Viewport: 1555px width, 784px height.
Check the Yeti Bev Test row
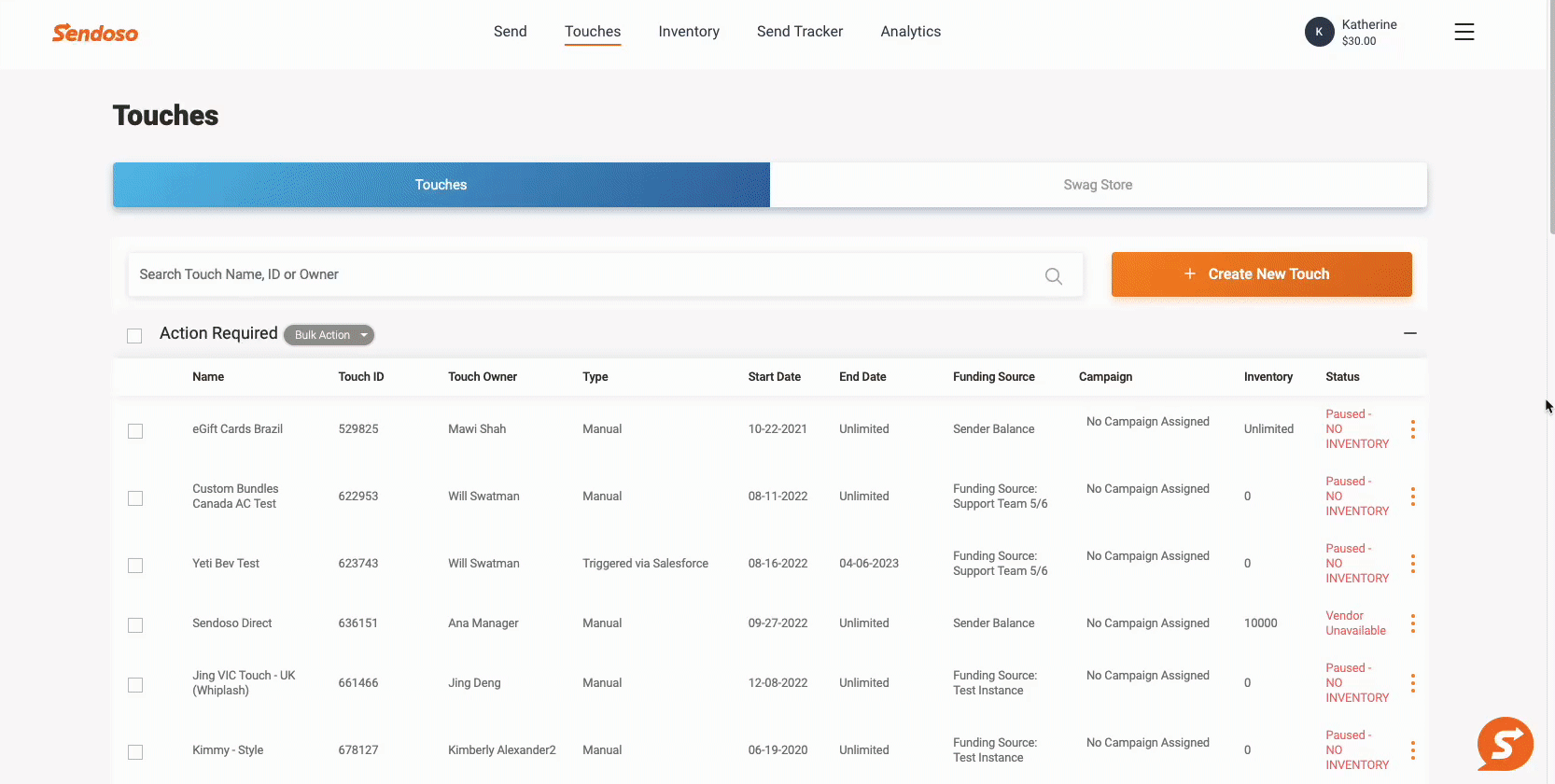(x=135, y=566)
